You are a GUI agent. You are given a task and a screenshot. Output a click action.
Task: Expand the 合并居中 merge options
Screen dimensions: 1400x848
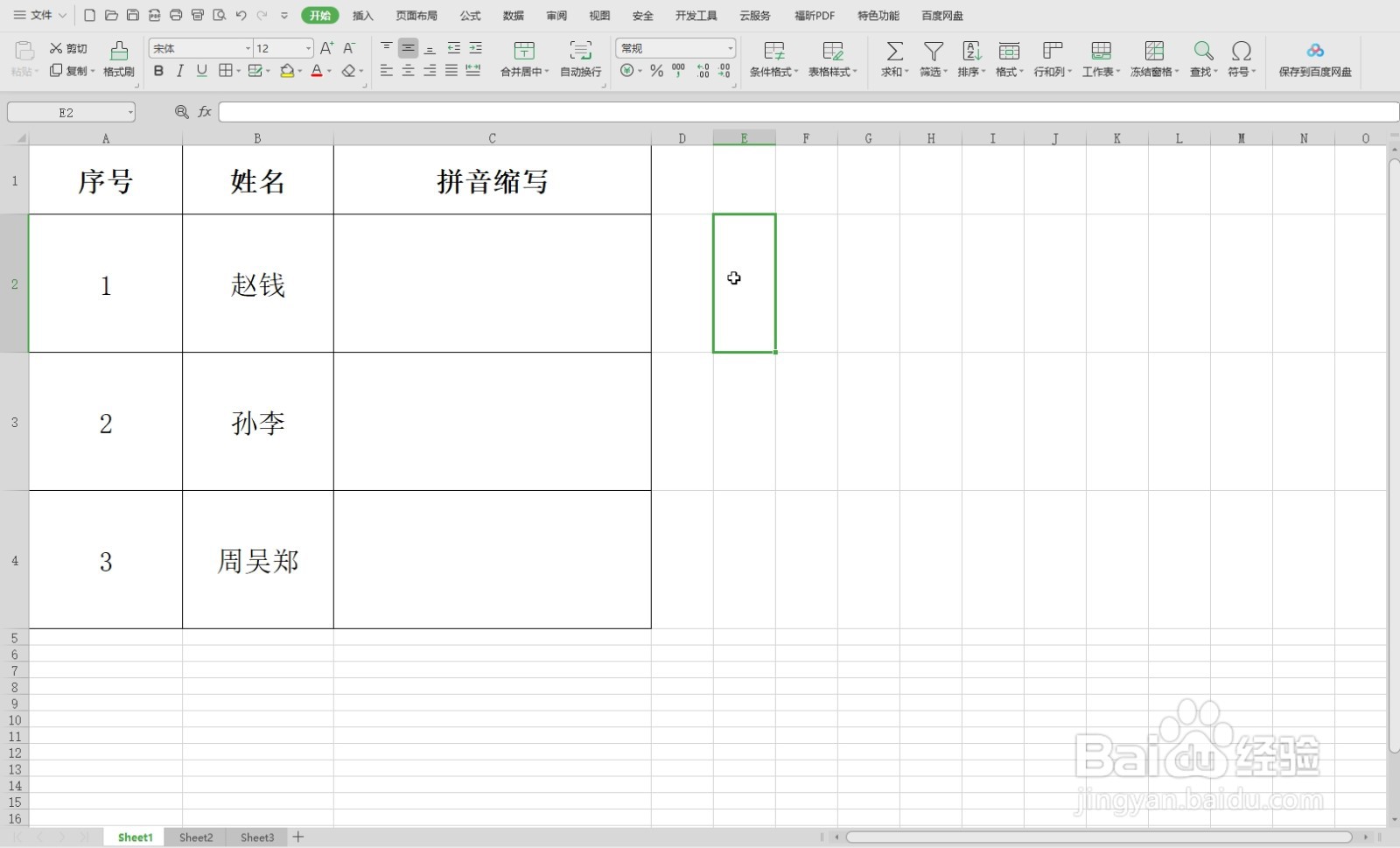coord(546,72)
